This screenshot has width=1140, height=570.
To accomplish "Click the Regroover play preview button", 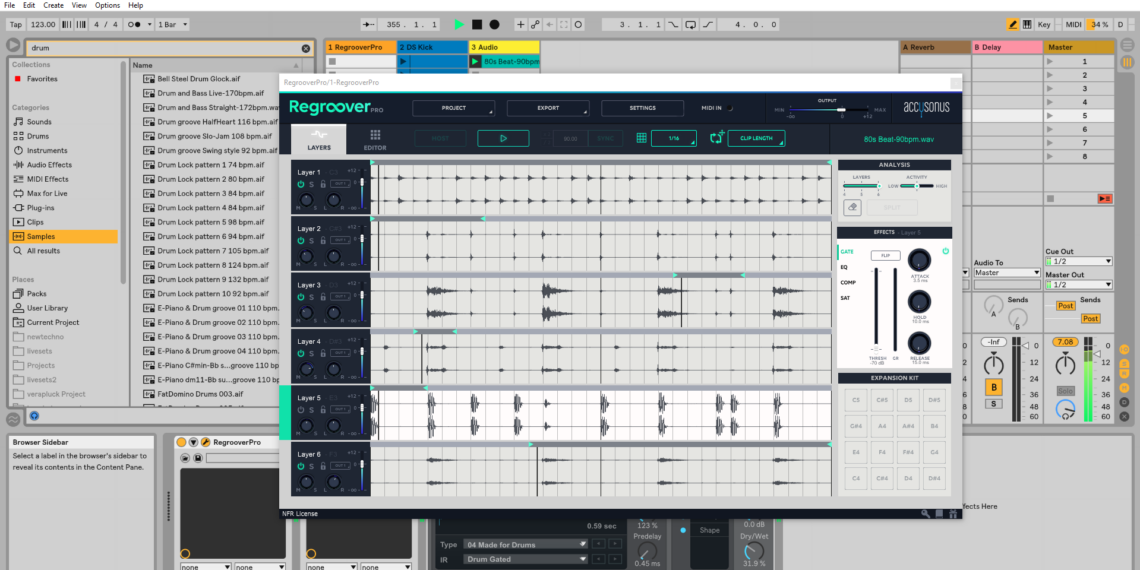I will click(503, 138).
